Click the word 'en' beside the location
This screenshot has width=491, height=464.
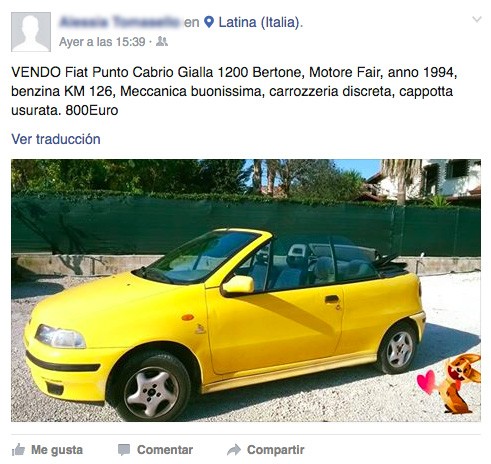click(192, 22)
